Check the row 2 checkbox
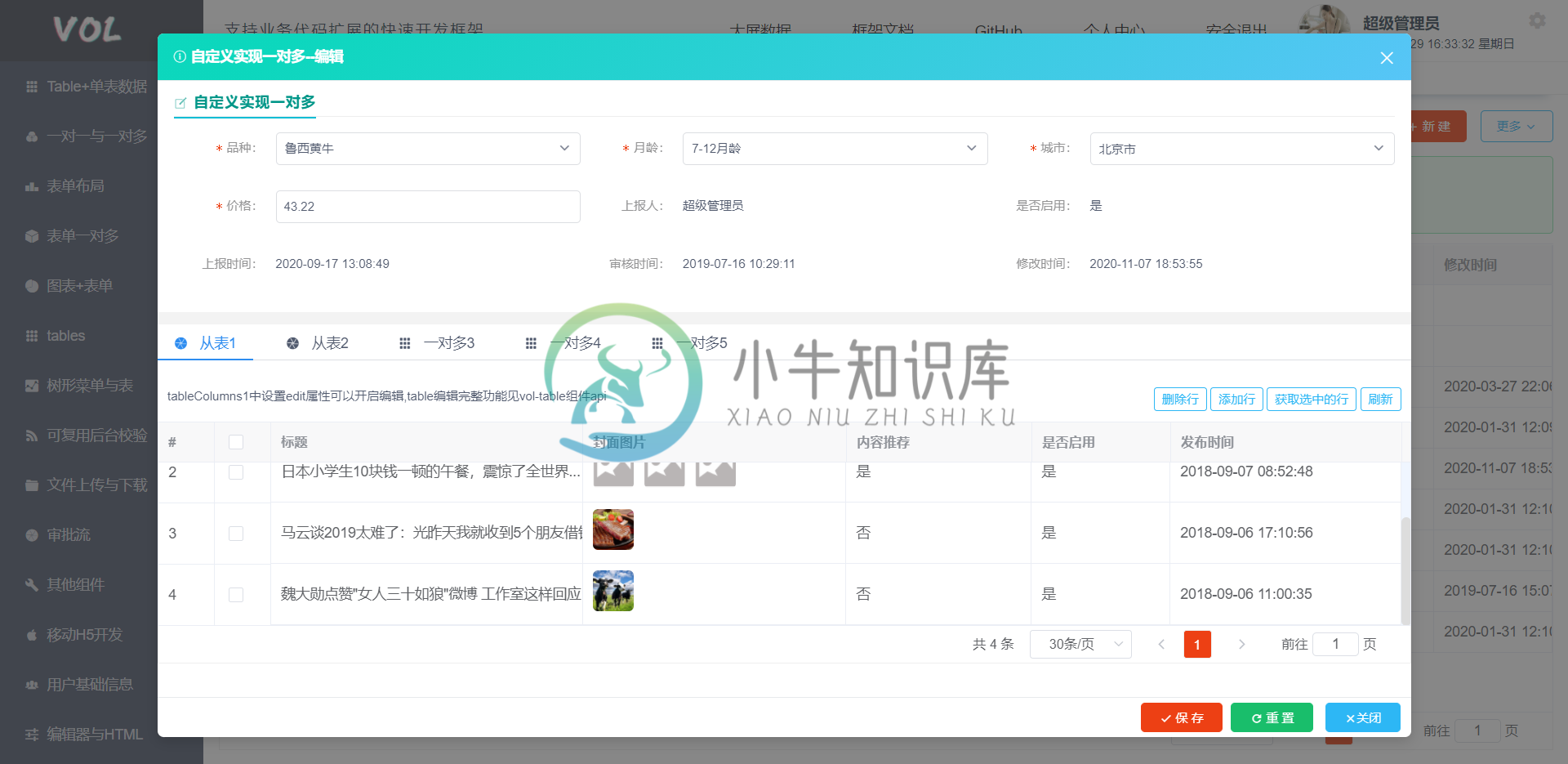Image resolution: width=1568 pixels, height=764 pixels. (236, 472)
